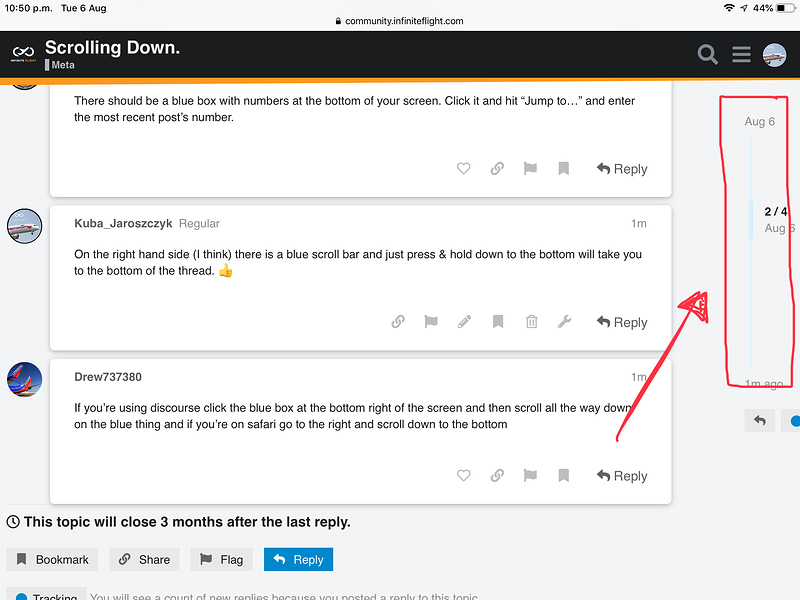Viewport: 800px width, 600px height.
Task: Bookmark Kuba_Jaroszczyk's post
Action: [x=498, y=321]
